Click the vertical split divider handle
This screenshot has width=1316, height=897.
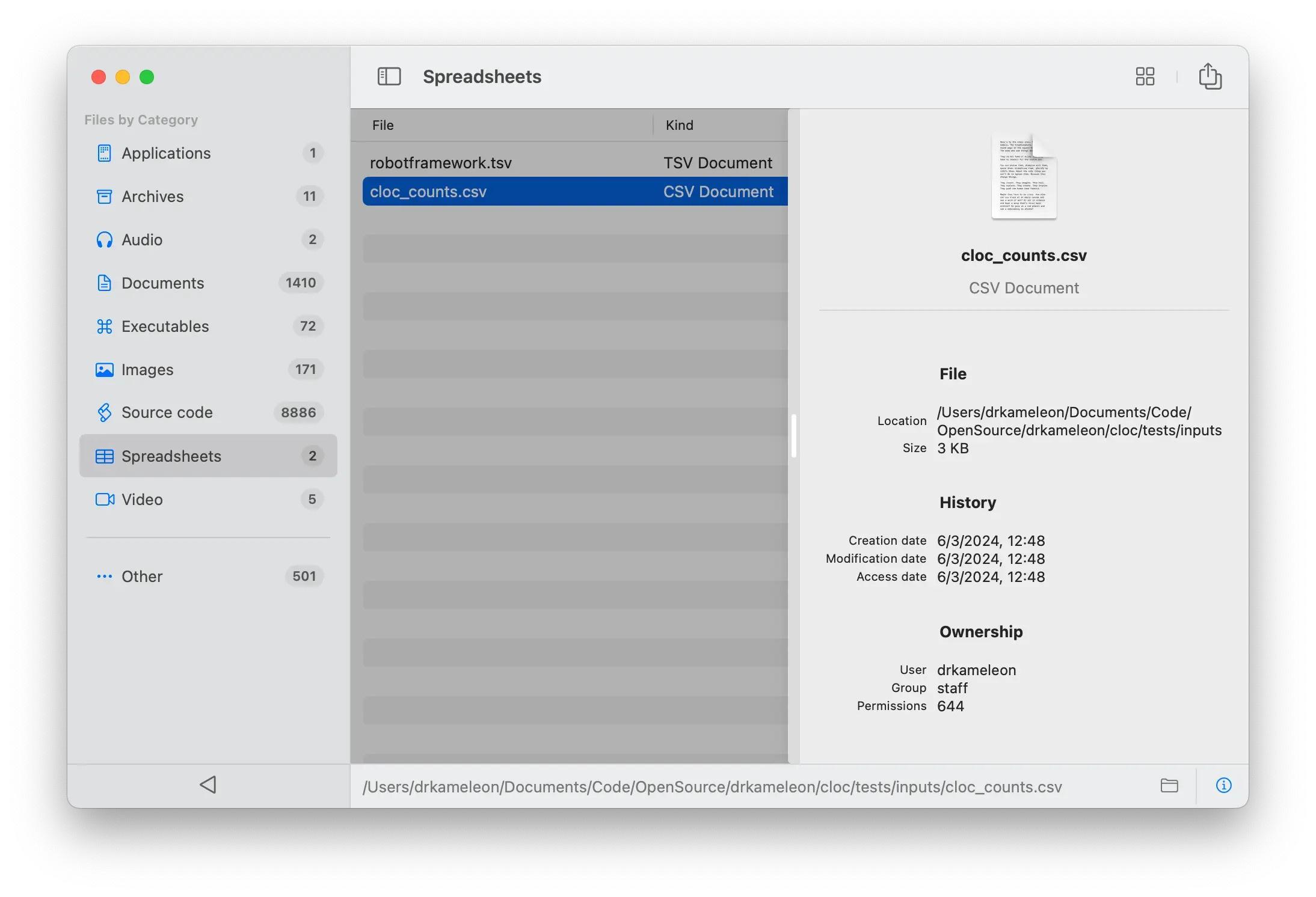794,435
